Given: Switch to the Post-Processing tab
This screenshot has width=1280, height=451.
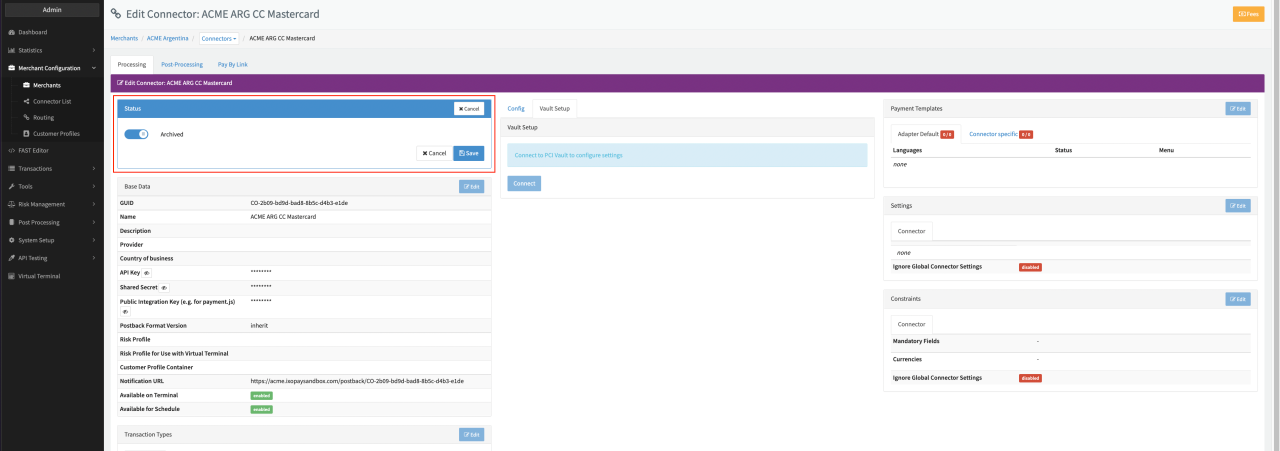Looking at the screenshot, I should coord(182,64).
